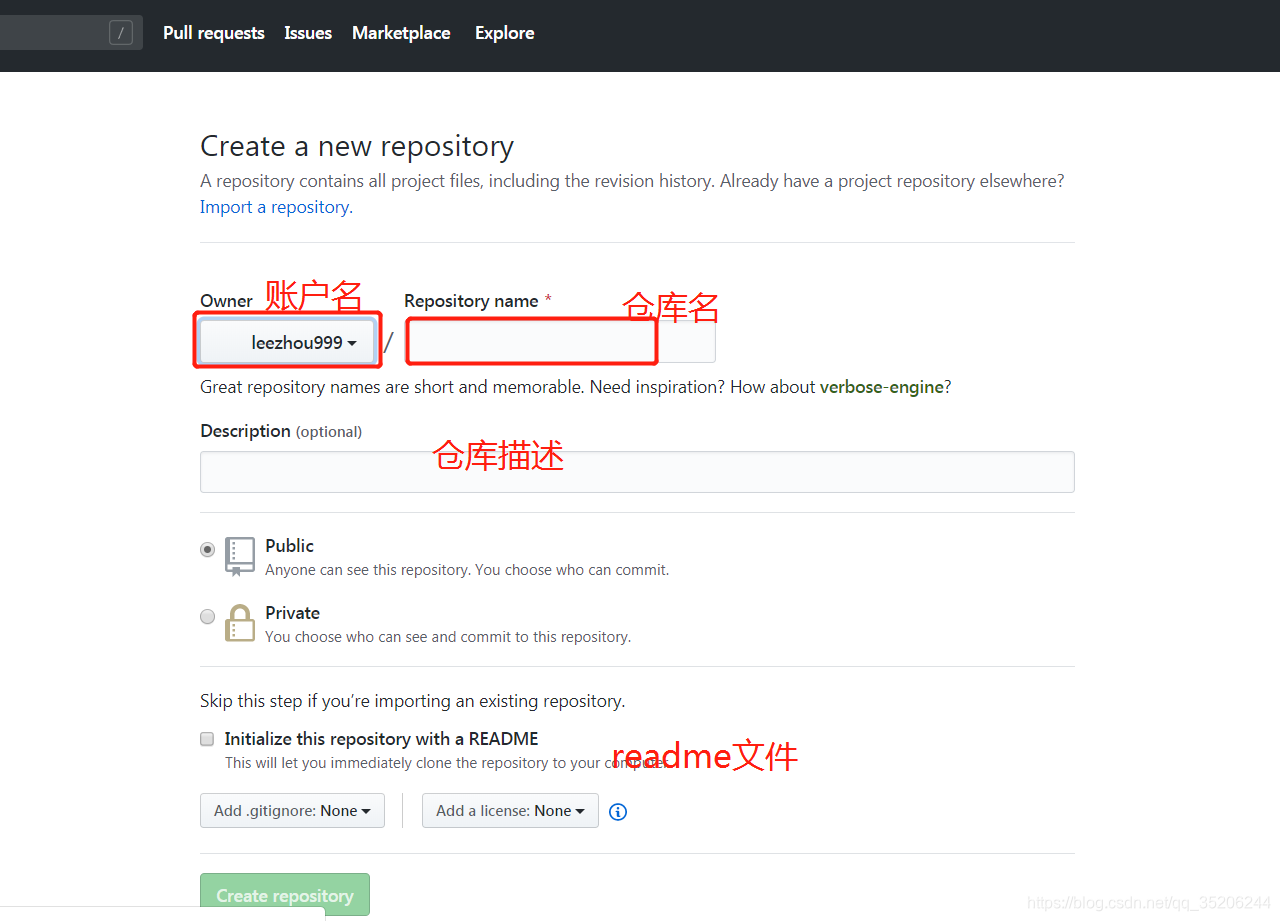The height and width of the screenshot is (921, 1280).
Task: Enable Initialize this repository with a README
Action: coord(207,739)
